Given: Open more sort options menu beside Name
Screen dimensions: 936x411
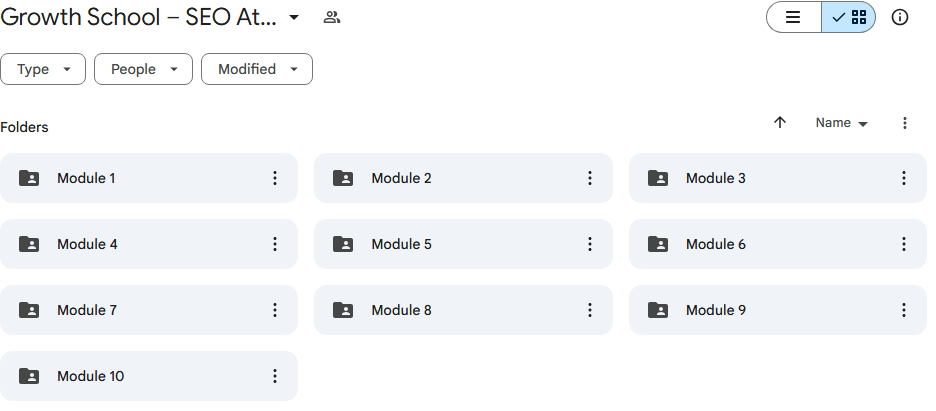Looking at the screenshot, I should pos(904,123).
